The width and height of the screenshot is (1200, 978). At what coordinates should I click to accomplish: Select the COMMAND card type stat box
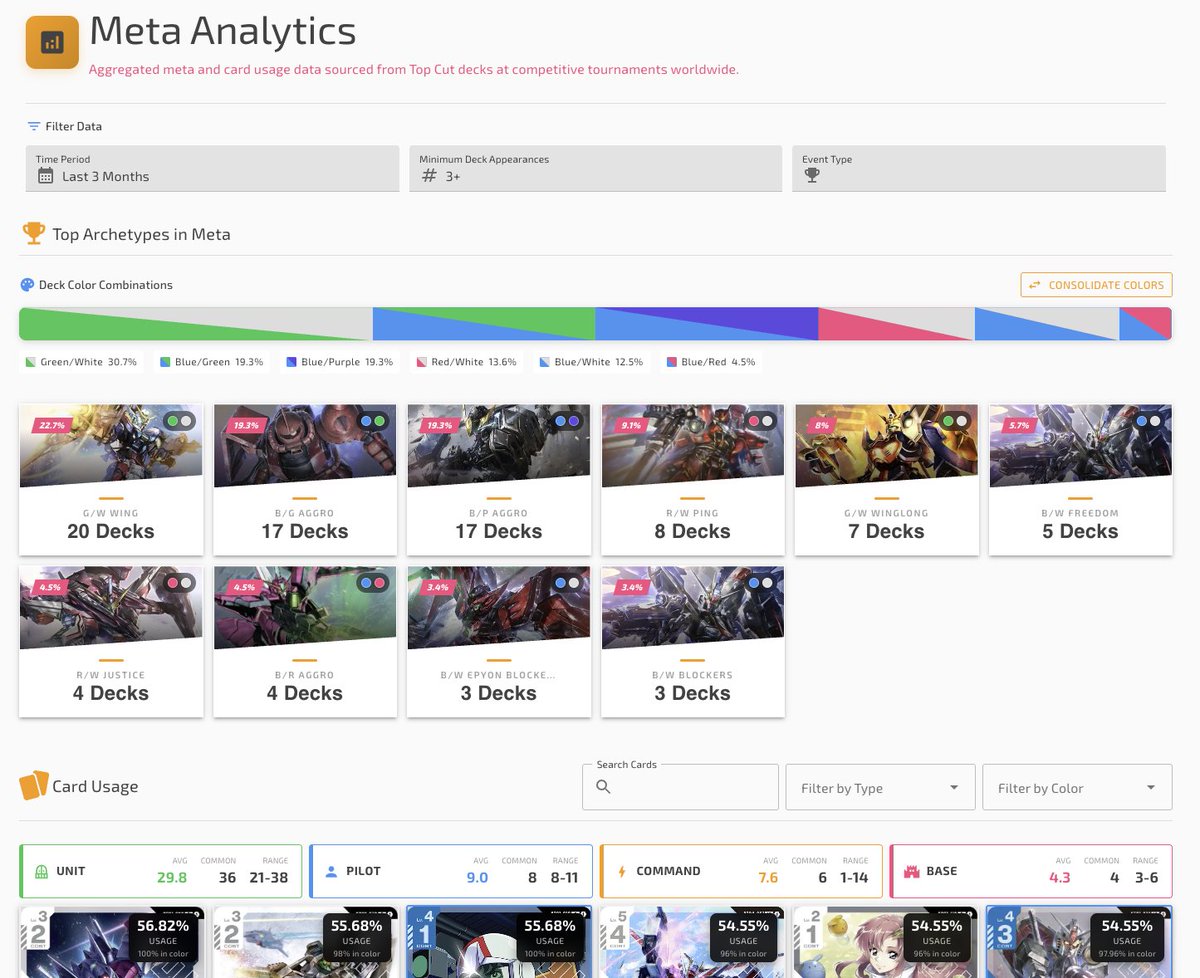741,871
